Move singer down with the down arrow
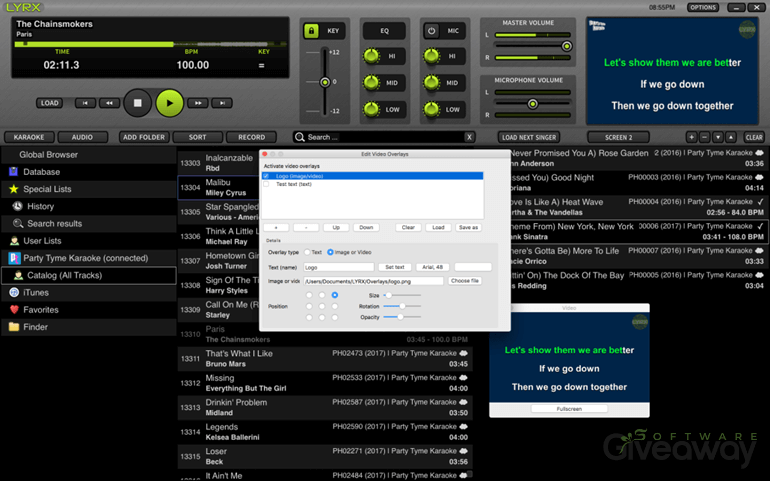This screenshot has width=770, height=481. [717, 137]
